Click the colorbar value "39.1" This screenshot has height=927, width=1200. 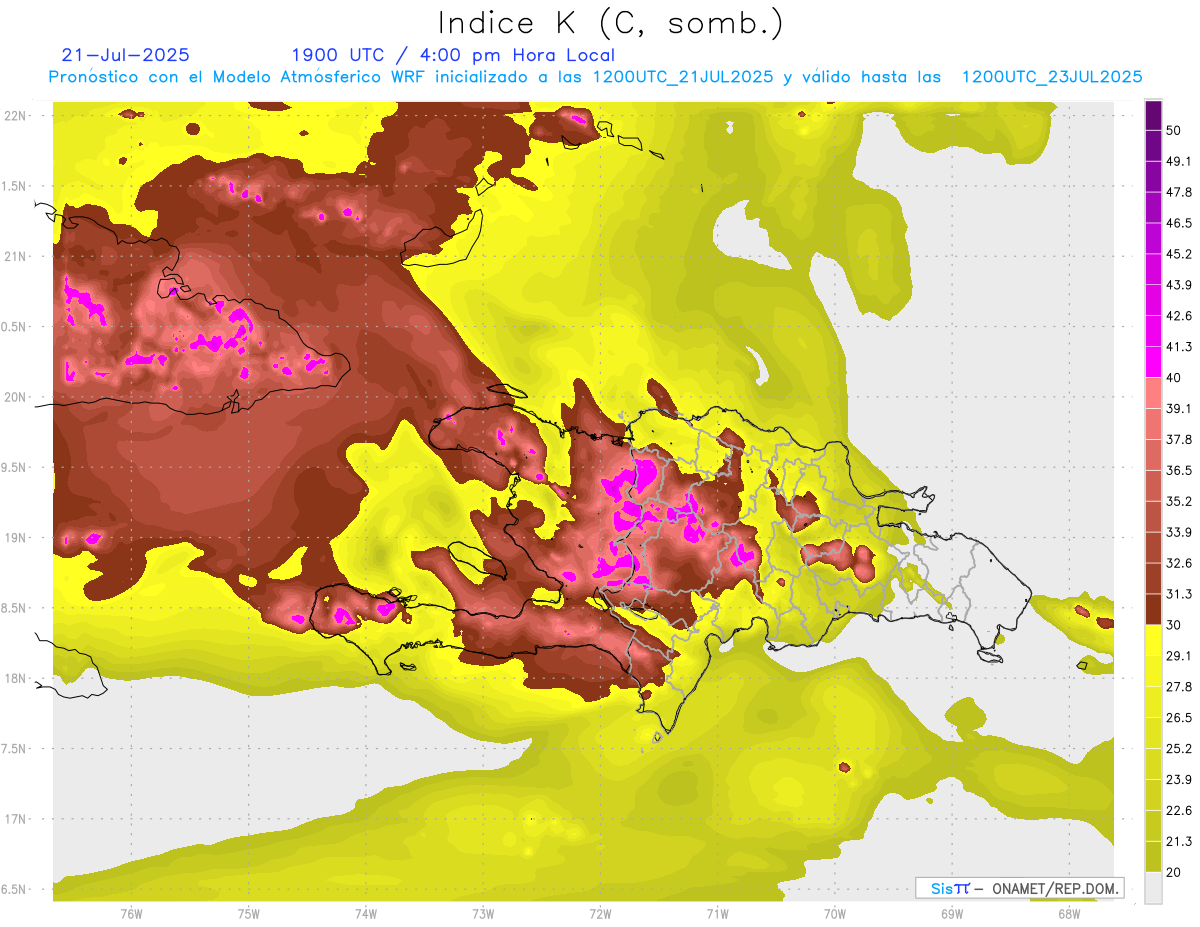click(1179, 408)
